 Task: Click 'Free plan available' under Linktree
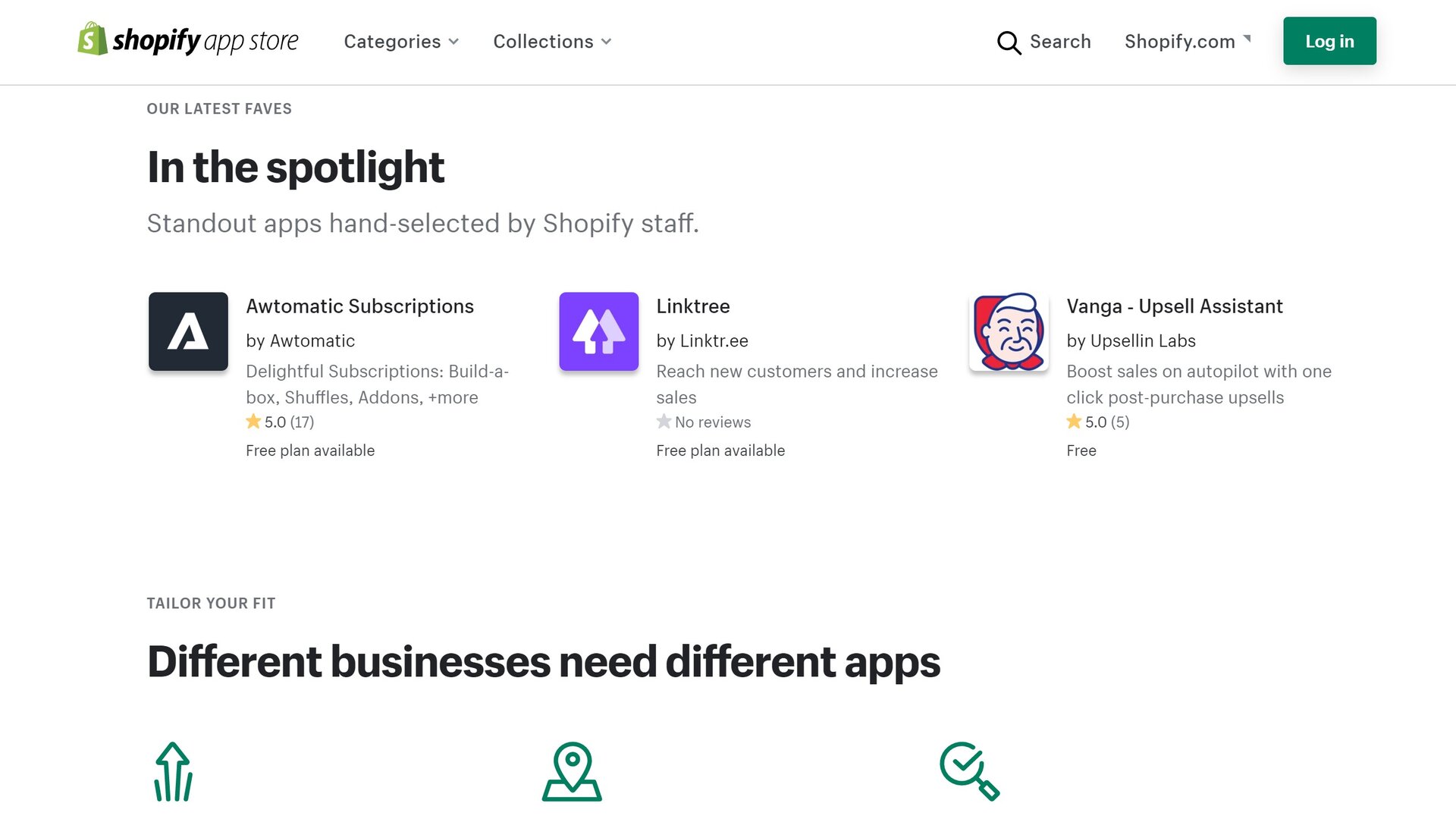coord(720,450)
